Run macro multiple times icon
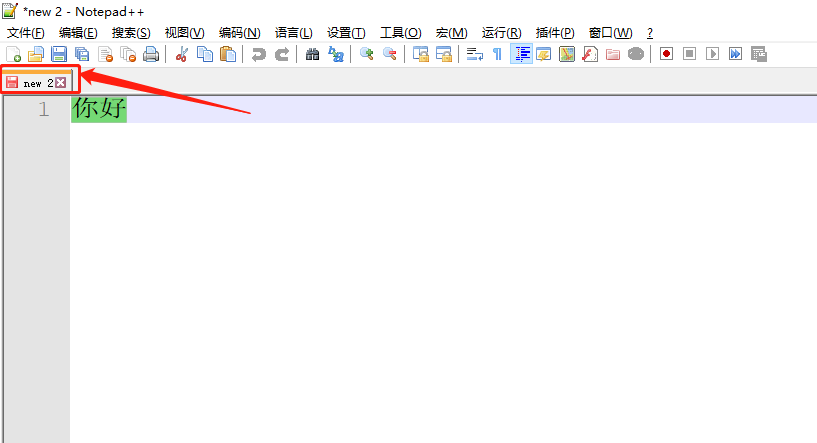817x443 pixels. point(735,54)
